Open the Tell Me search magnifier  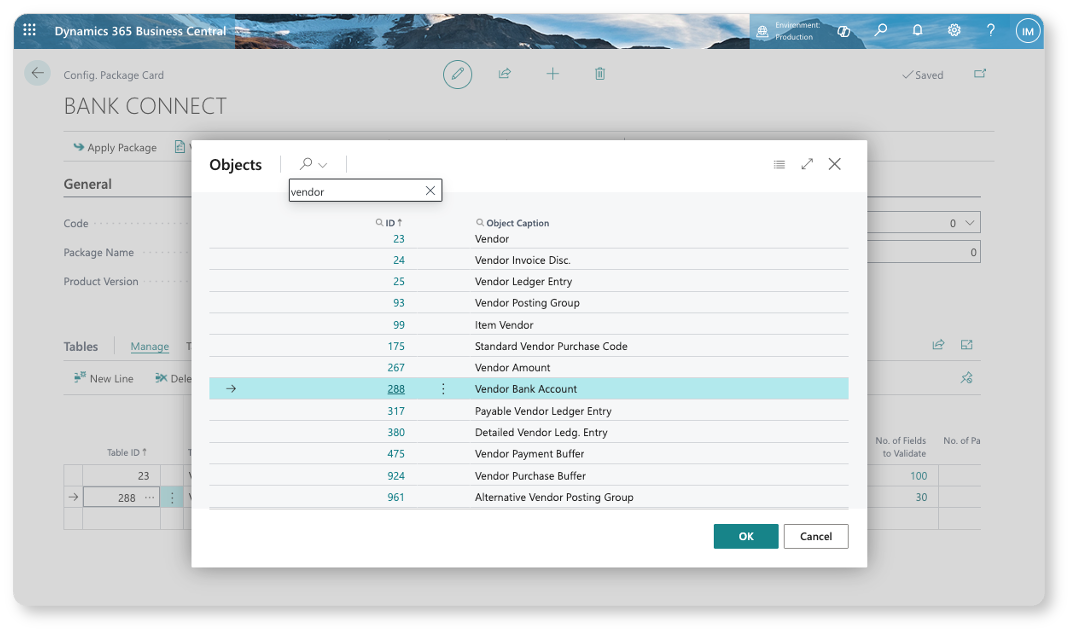tap(881, 30)
